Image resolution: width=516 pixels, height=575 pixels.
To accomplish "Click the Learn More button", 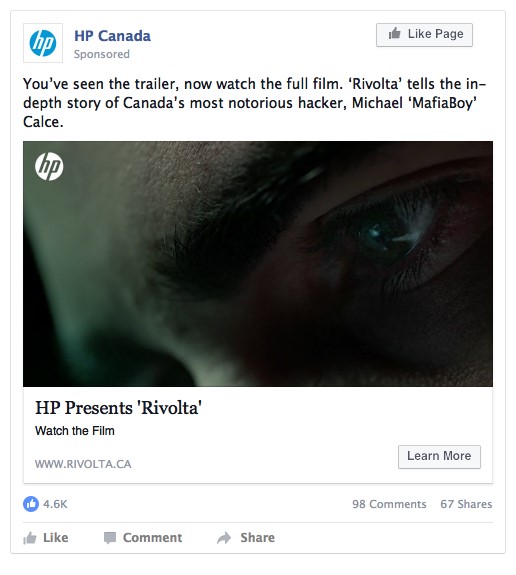I will coord(439,457).
